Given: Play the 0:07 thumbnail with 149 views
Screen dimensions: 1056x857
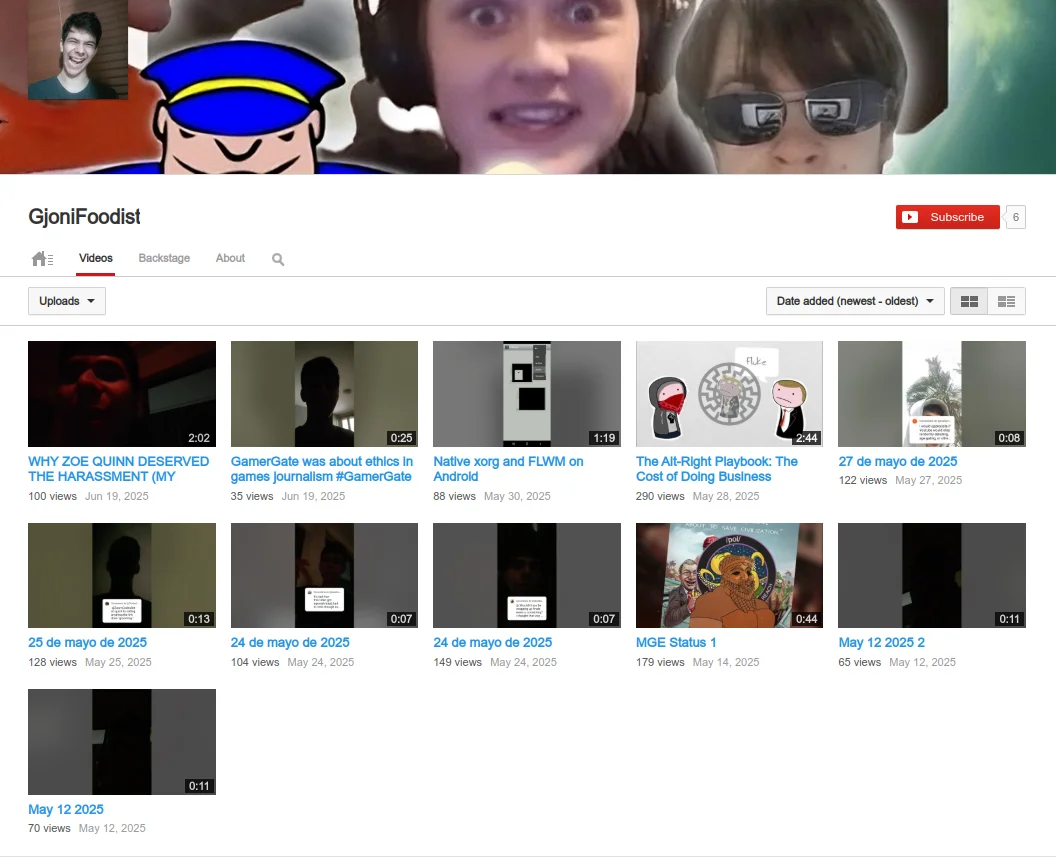Looking at the screenshot, I should point(527,576).
